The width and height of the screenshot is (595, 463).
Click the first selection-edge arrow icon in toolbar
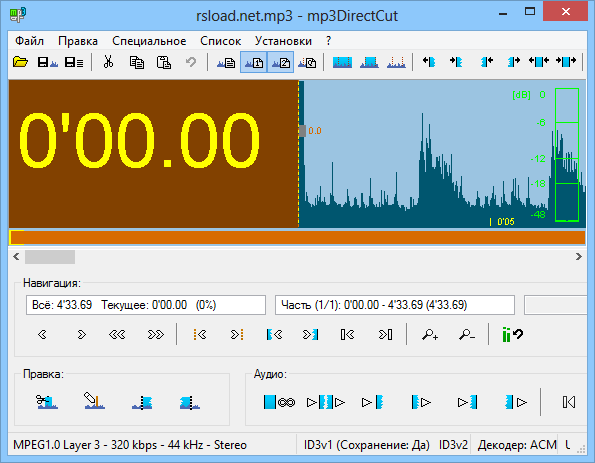pos(429,61)
